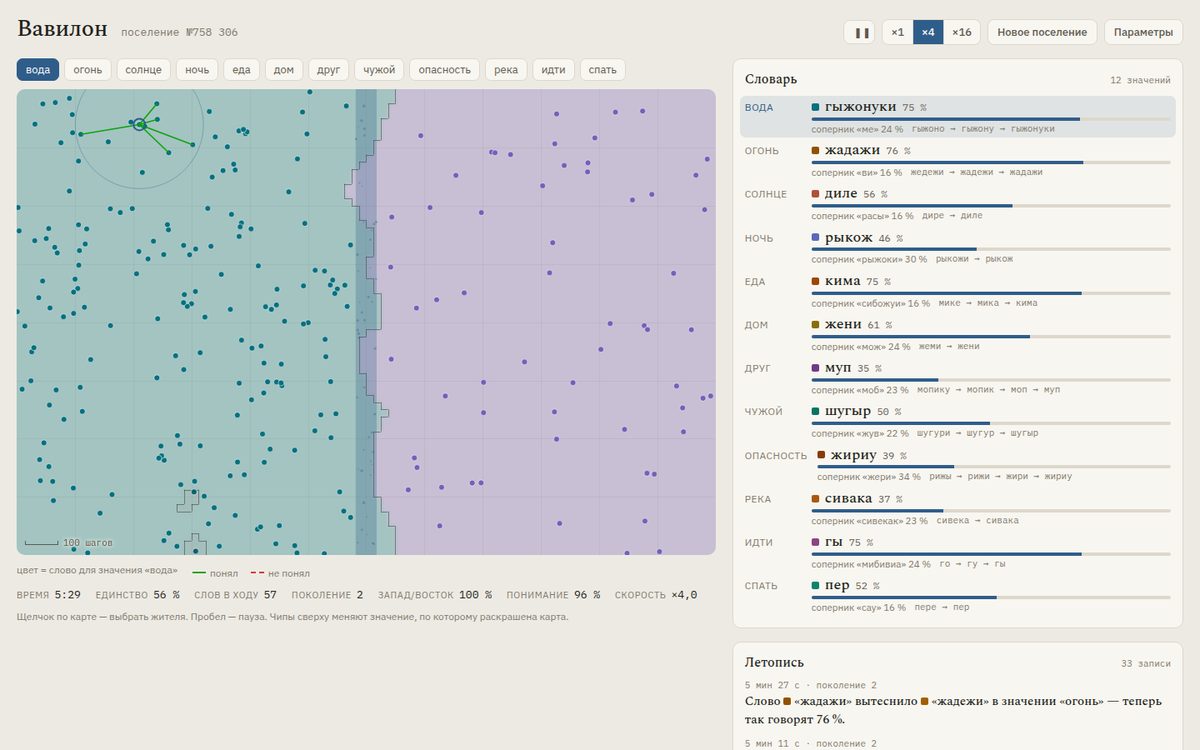Click the 100 шагов map scale label
This screenshot has height=750, width=1200.
(x=87, y=543)
